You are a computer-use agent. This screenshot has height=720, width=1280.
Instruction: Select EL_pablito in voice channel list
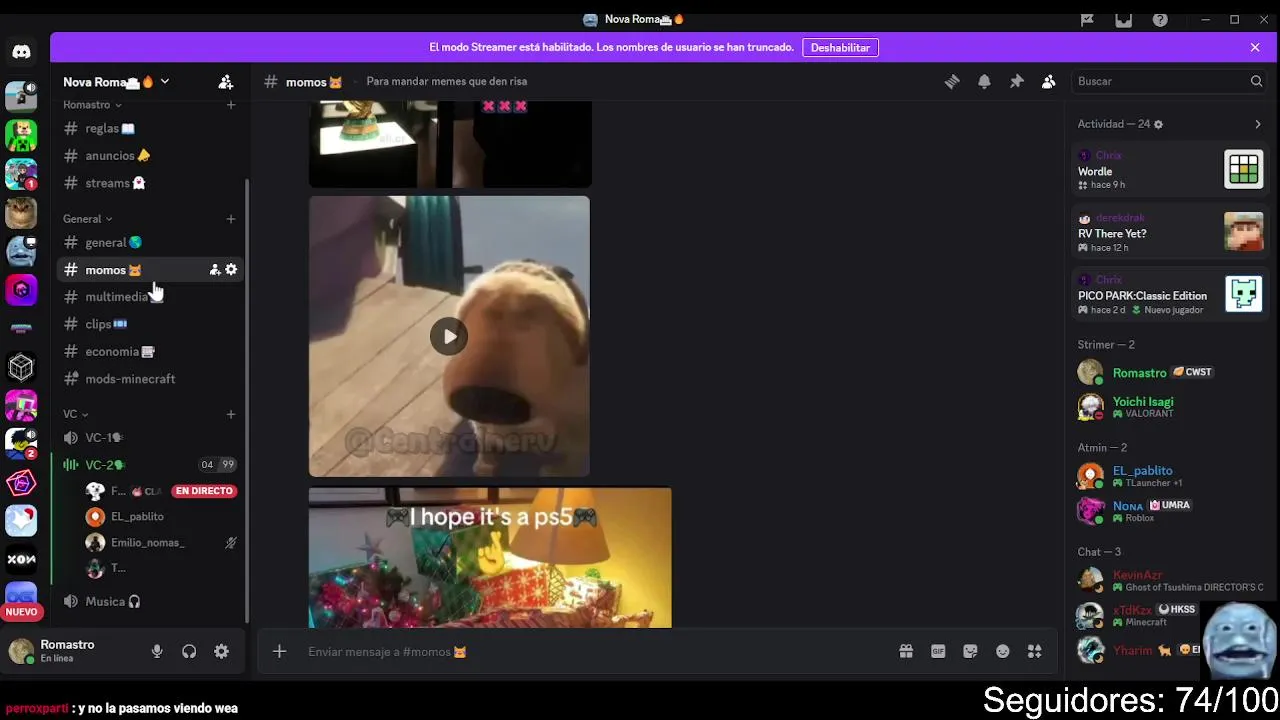coord(160,517)
